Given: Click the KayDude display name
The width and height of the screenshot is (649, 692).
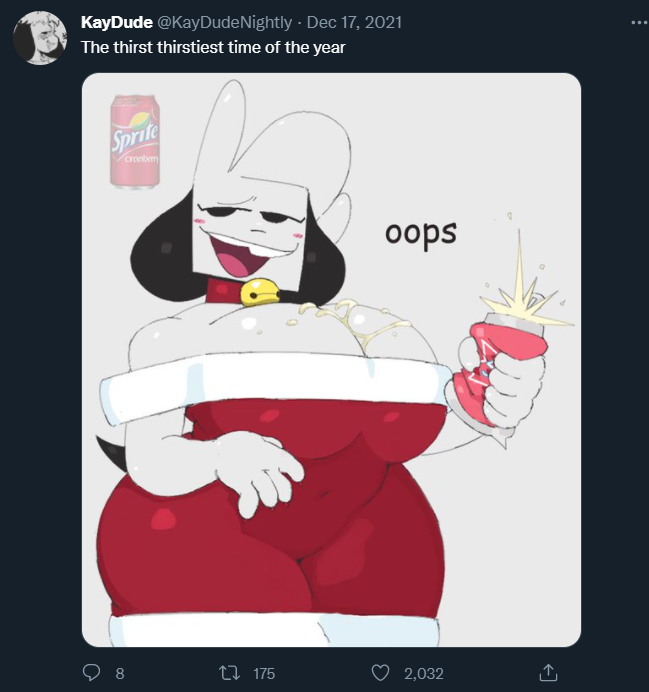Looking at the screenshot, I should pyautogui.click(x=116, y=22).
